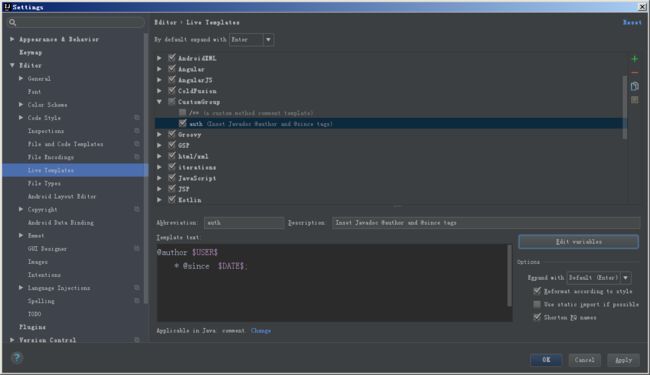This screenshot has height=375, width=650.
Task: Toggle the CustomGroup checkbox
Action: (x=172, y=102)
